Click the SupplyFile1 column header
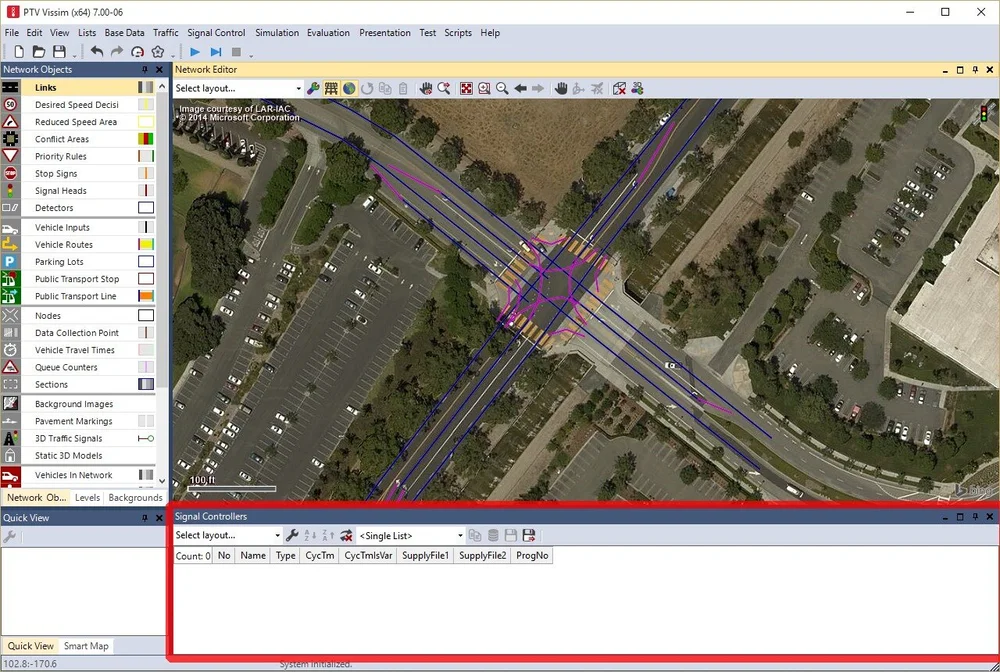Viewport: 1000px width, 672px height. click(424, 555)
